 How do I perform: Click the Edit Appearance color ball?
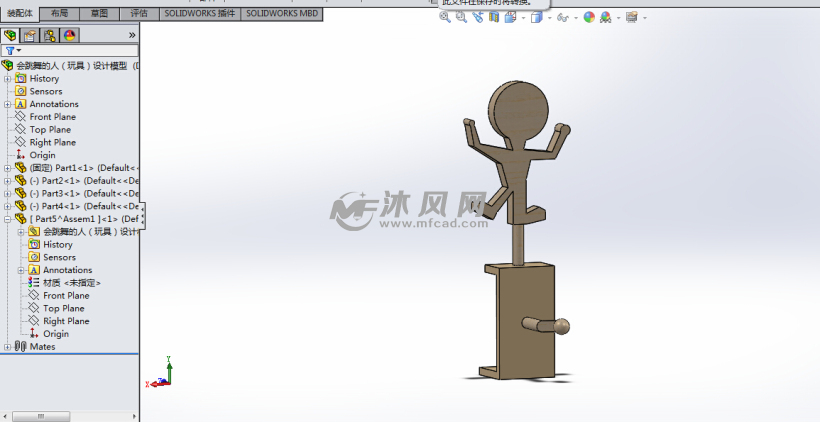pyautogui.click(x=589, y=17)
